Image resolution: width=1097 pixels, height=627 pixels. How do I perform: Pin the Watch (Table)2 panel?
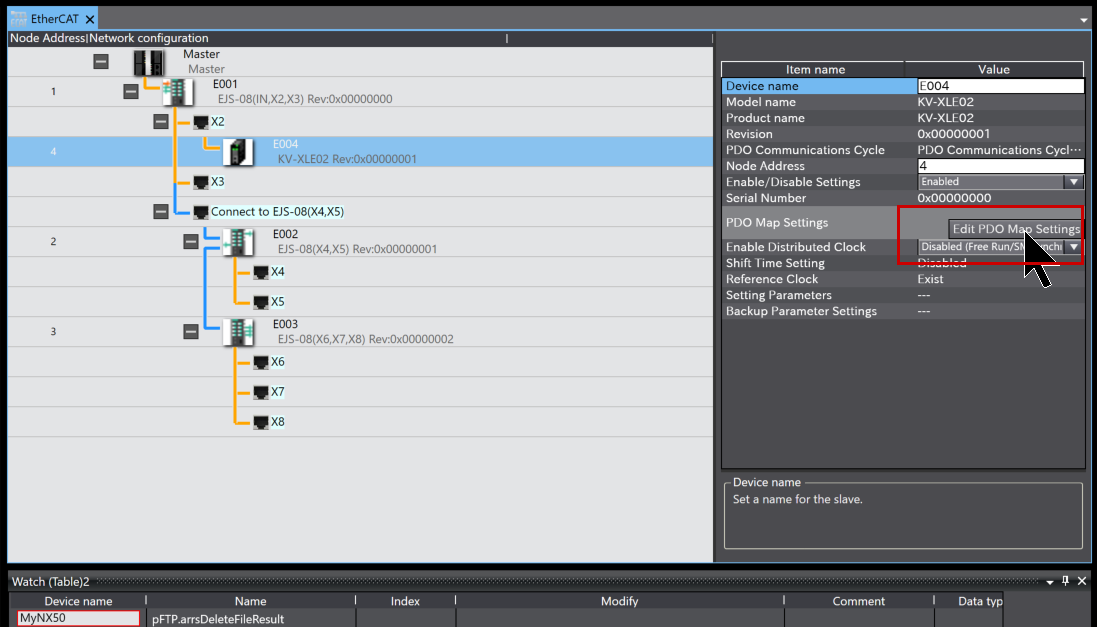coord(1066,581)
